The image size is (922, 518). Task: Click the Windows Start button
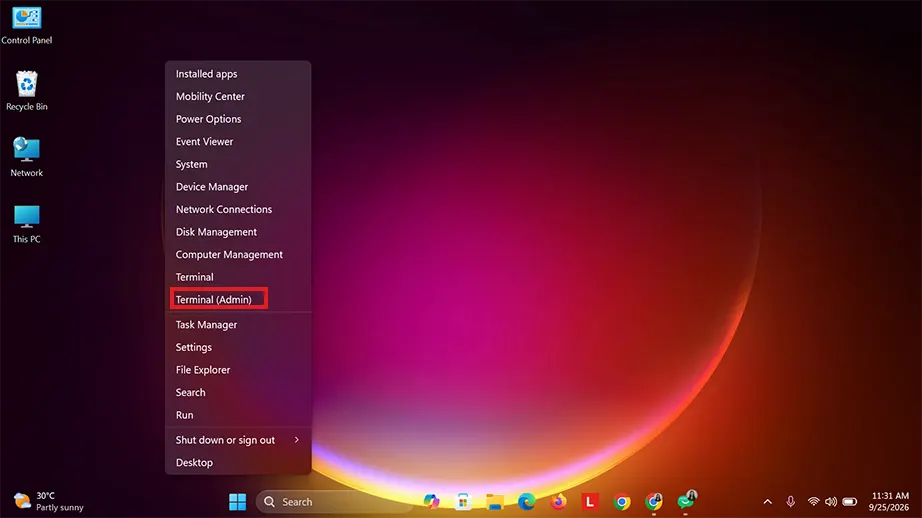(x=238, y=502)
